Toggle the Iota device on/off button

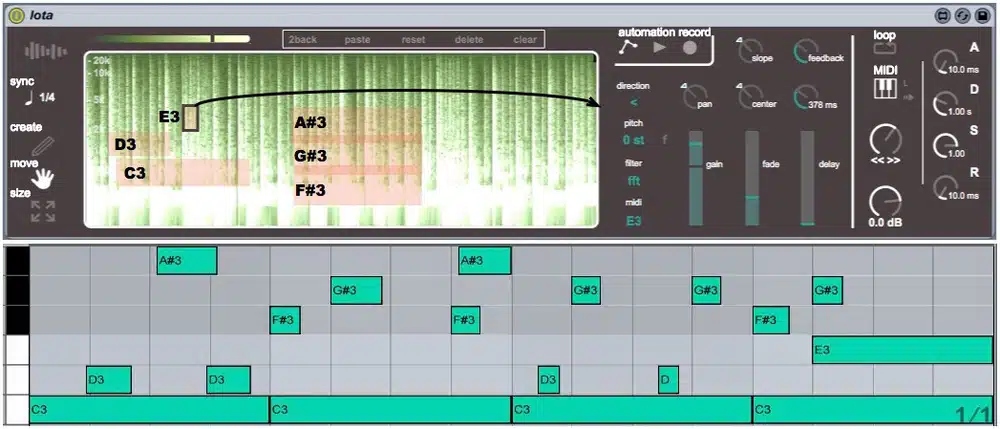coord(16,15)
